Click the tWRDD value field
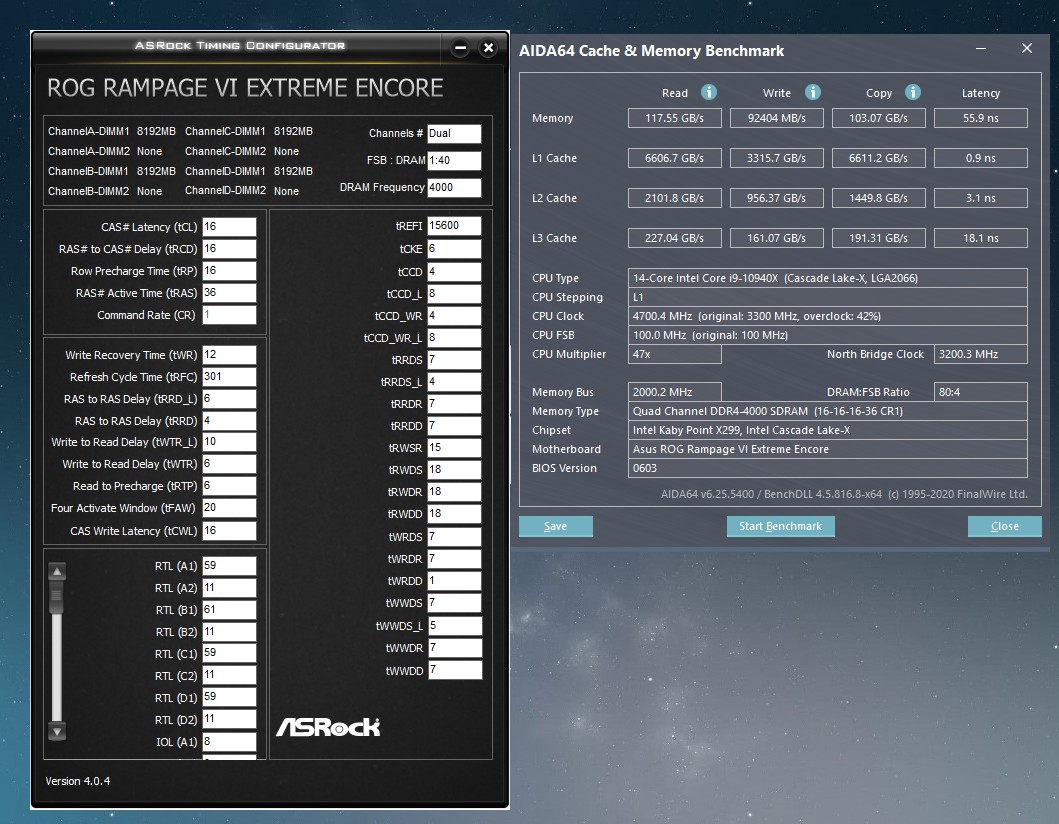The width and height of the screenshot is (1059, 824). [455, 581]
